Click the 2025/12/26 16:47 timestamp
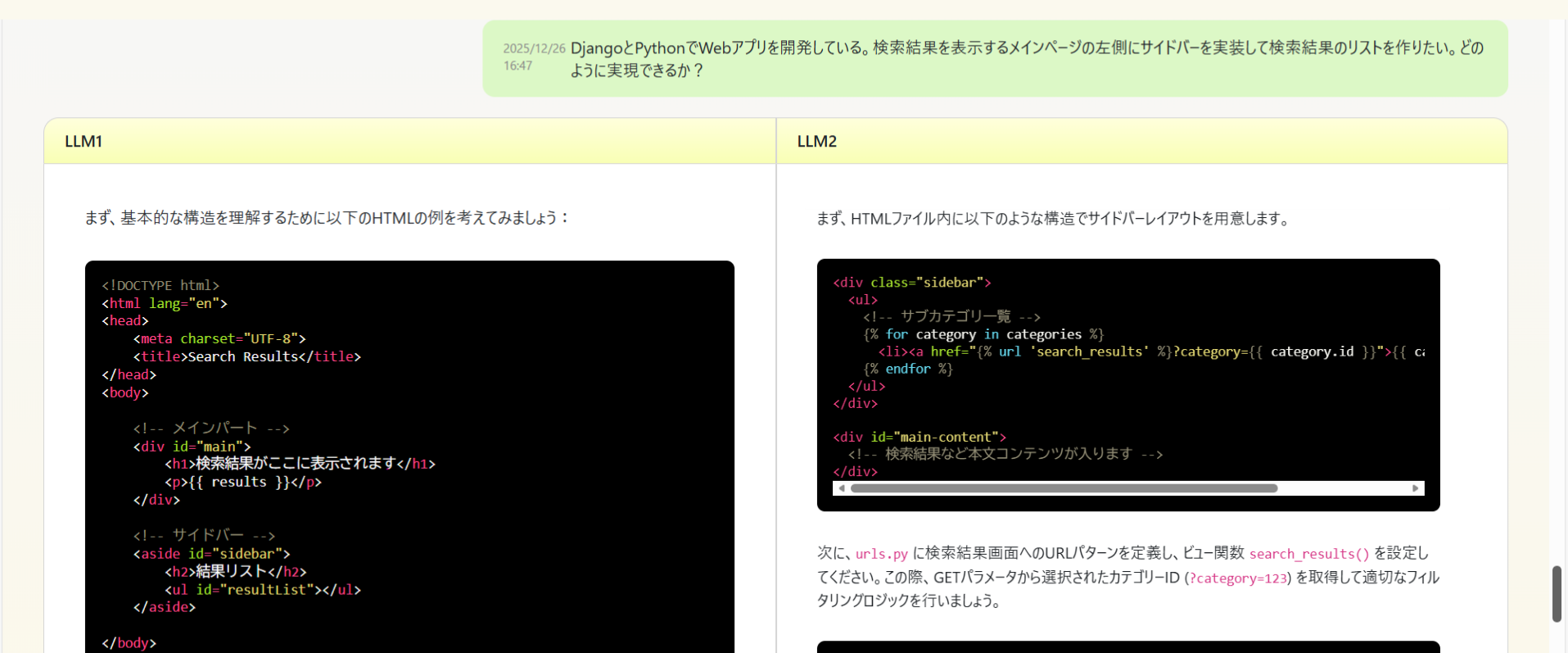Viewport: 1568px width, 653px height. pyautogui.click(x=533, y=57)
